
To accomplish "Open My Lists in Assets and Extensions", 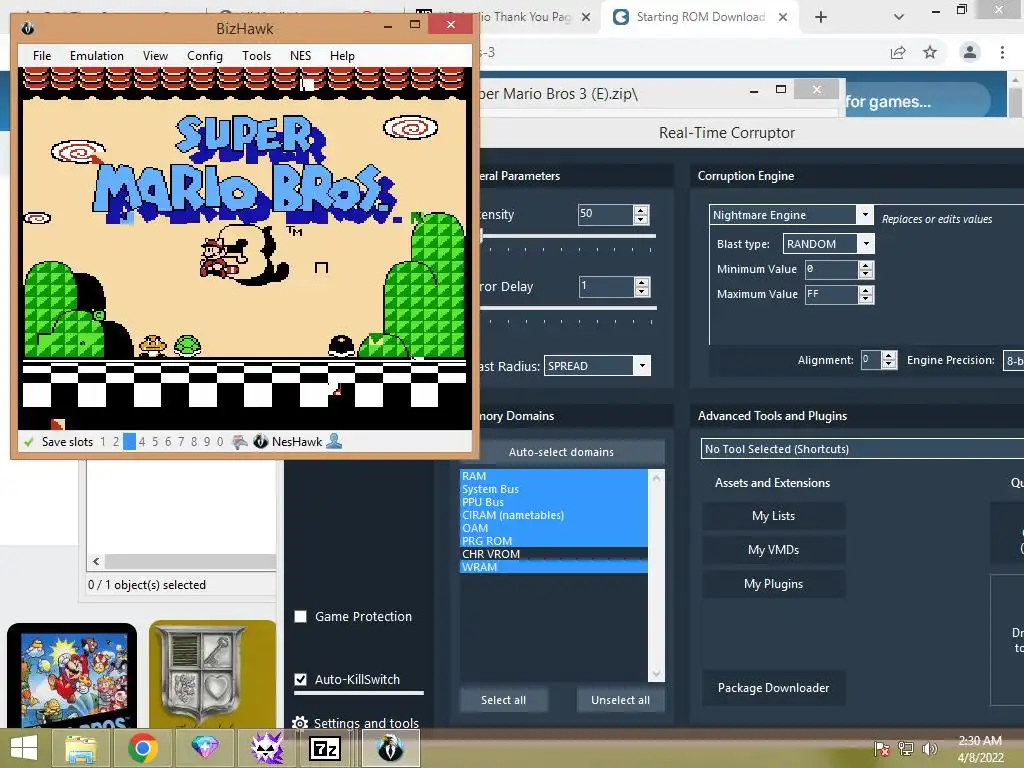I will (774, 516).
